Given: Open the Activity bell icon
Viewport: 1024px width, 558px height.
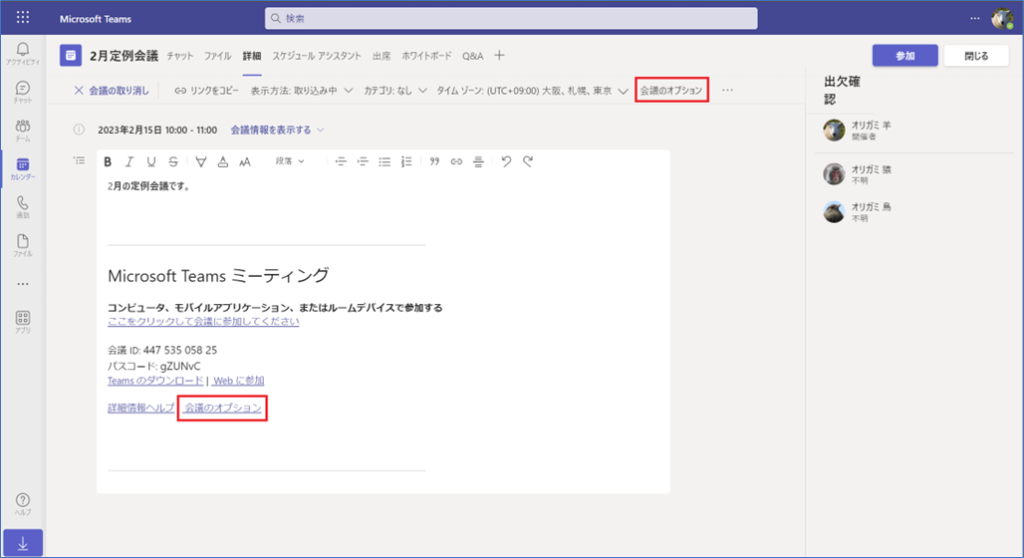Looking at the screenshot, I should pos(22,53).
